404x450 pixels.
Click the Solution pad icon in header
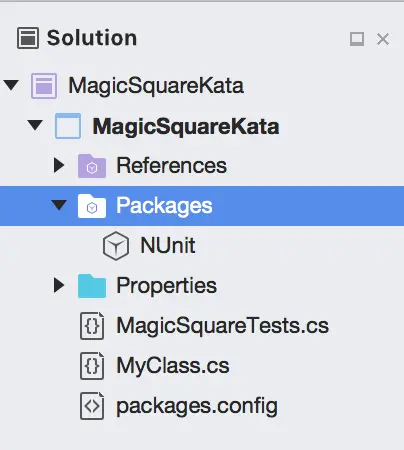click(28, 38)
